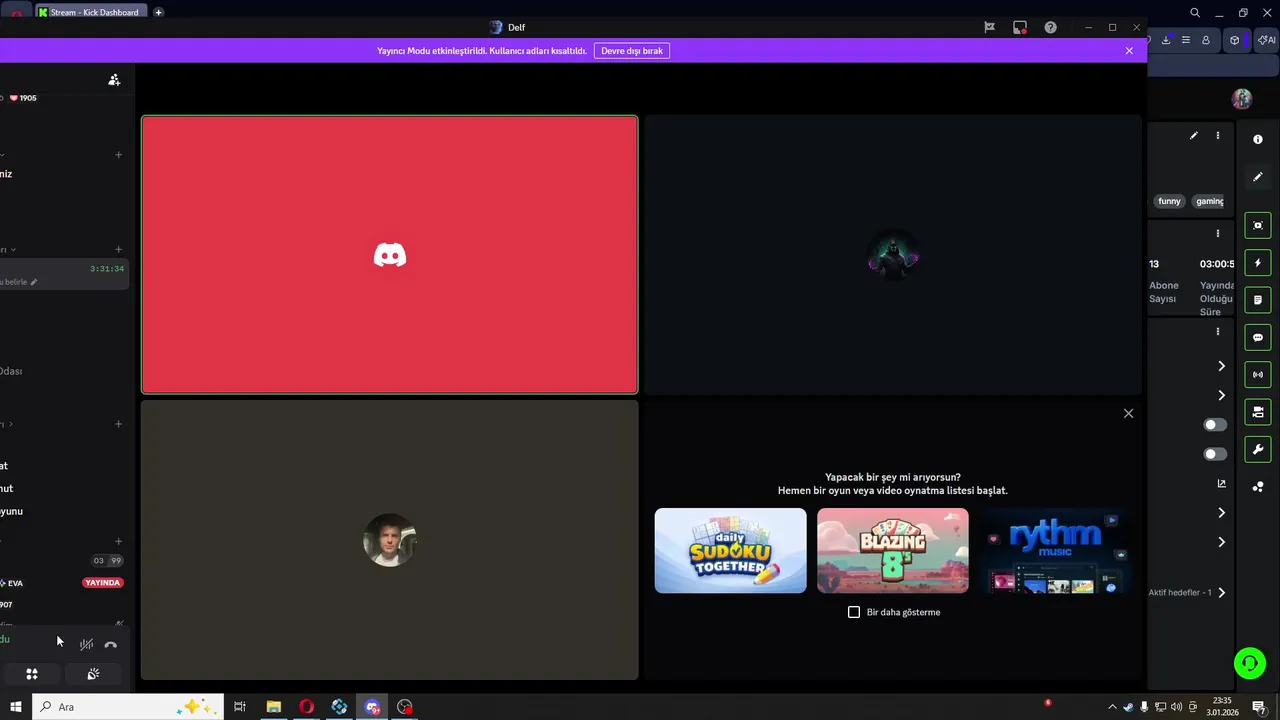Screen dimensions: 1280x720
Task: Expand the chevron row below the pop-out icon
Action: [x=1221, y=513]
